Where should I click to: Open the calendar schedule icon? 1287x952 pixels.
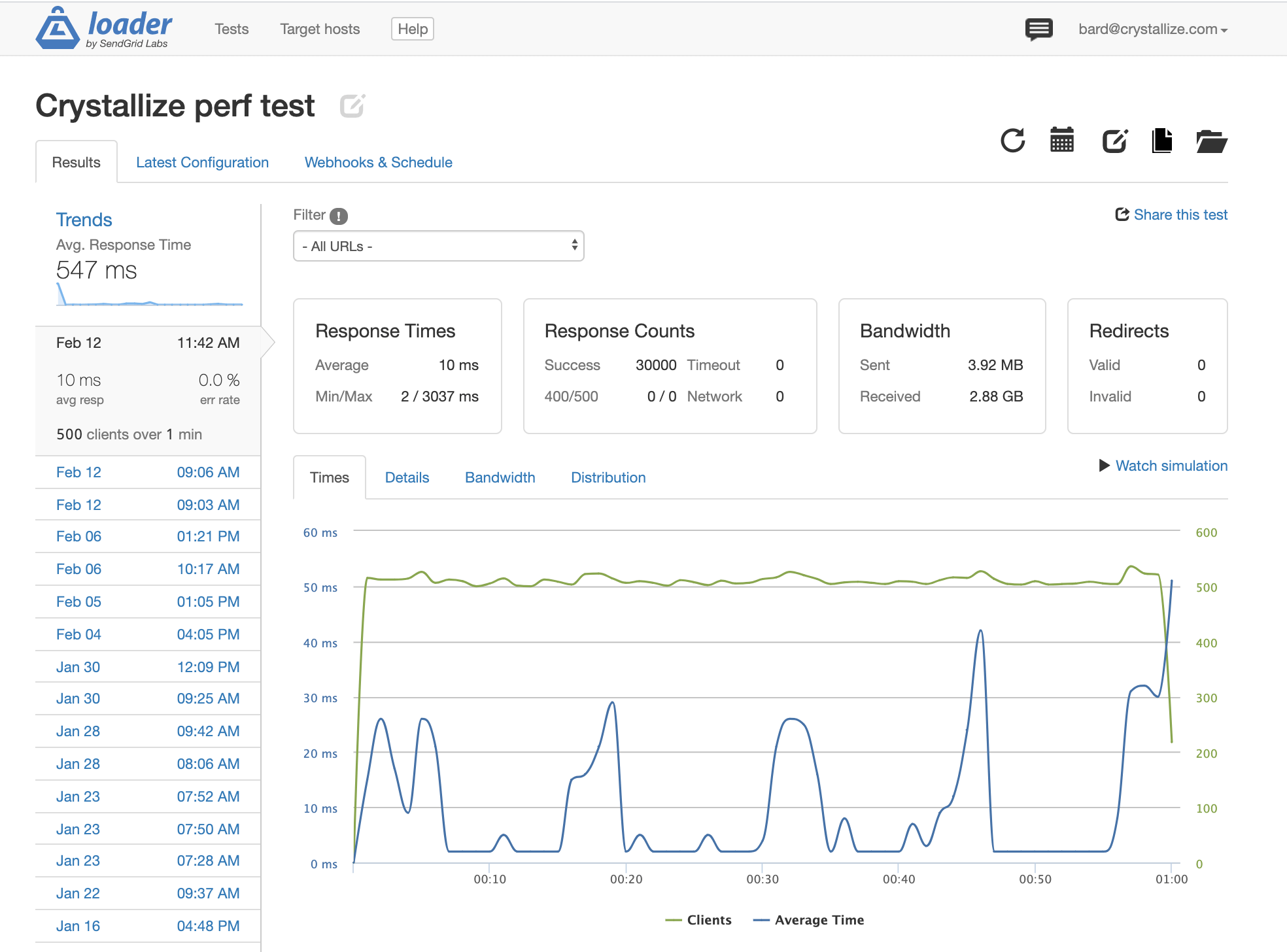pyautogui.click(x=1062, y=141)
